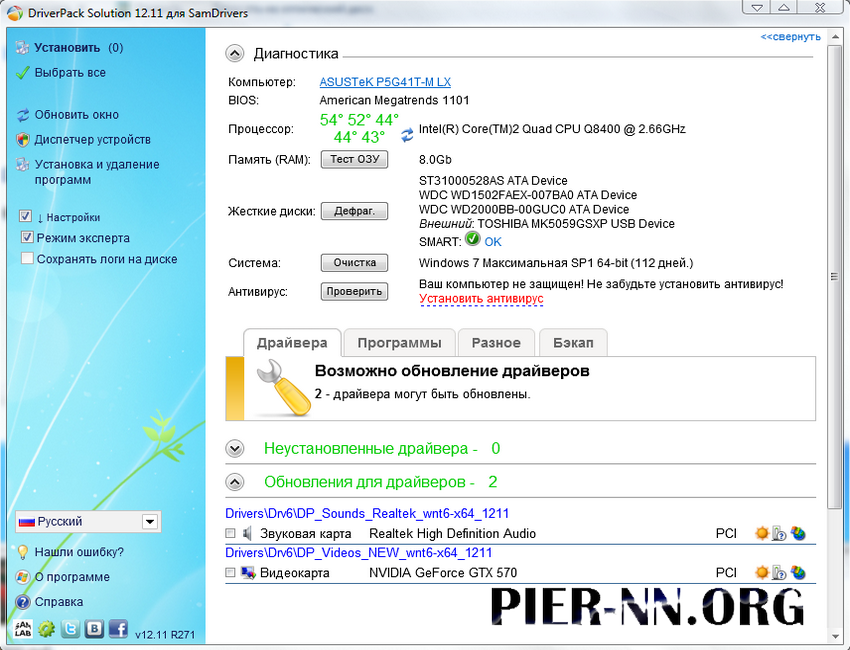Click the Windows globe icon for GeForce row
The width and height of the screenshot is (850, 650).
pyautogui.click(x=798, y=572)
